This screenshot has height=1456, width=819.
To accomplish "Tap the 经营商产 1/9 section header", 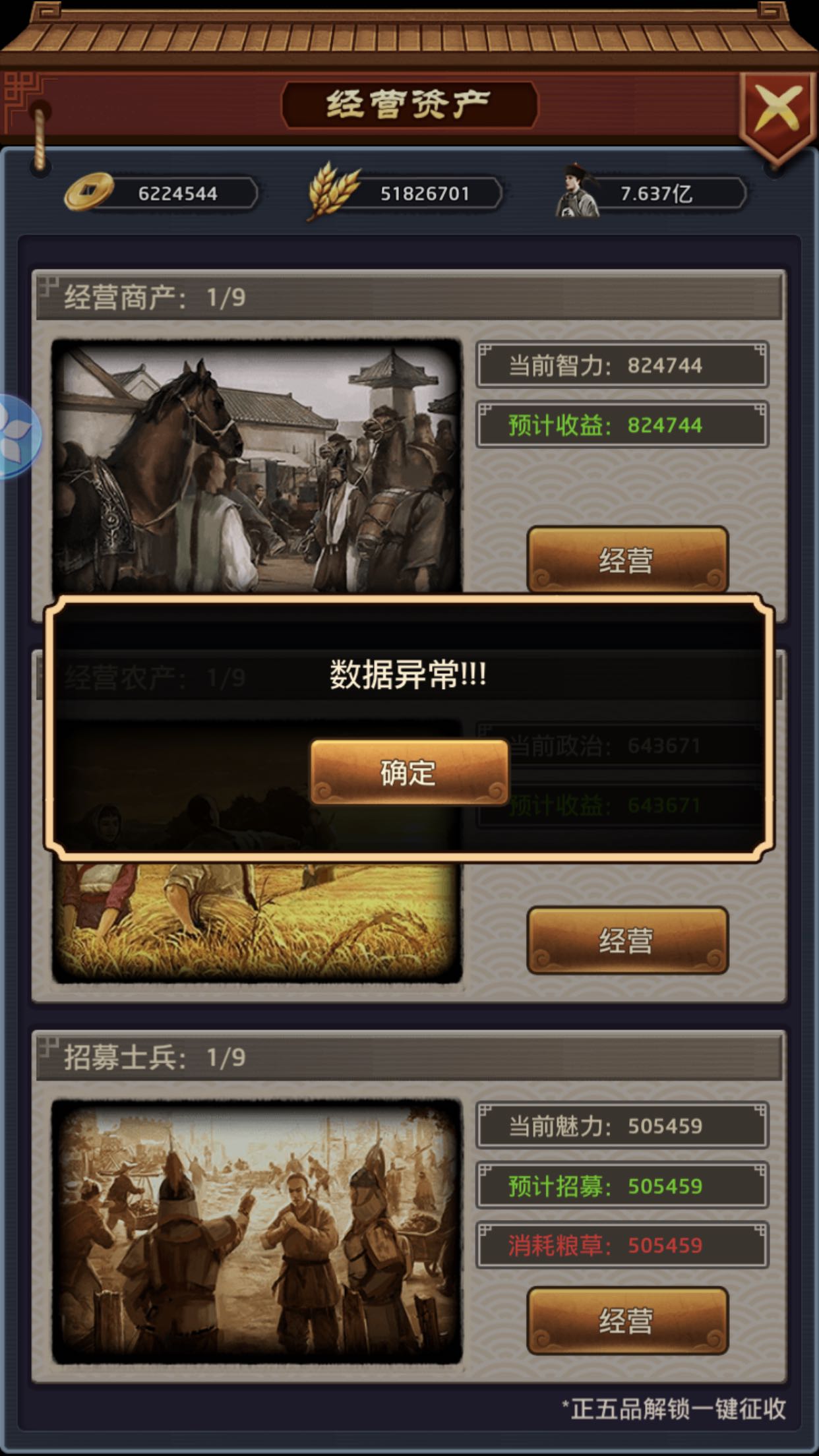I will (409, 297).
